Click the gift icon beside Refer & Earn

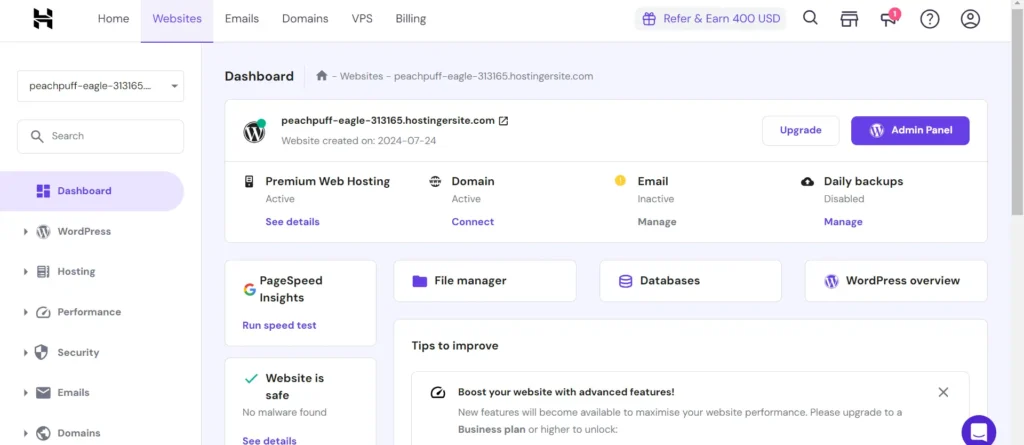coord(648,19)
